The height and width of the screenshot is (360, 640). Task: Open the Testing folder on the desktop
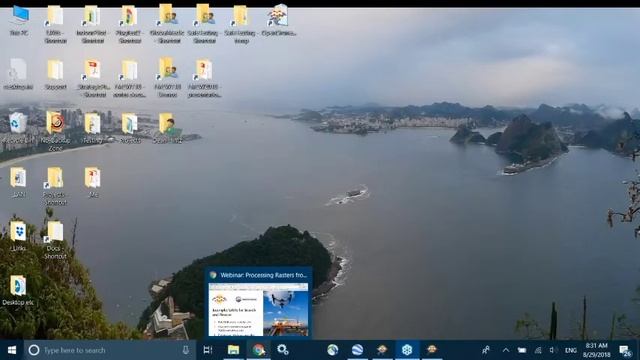tap(93, 124)
